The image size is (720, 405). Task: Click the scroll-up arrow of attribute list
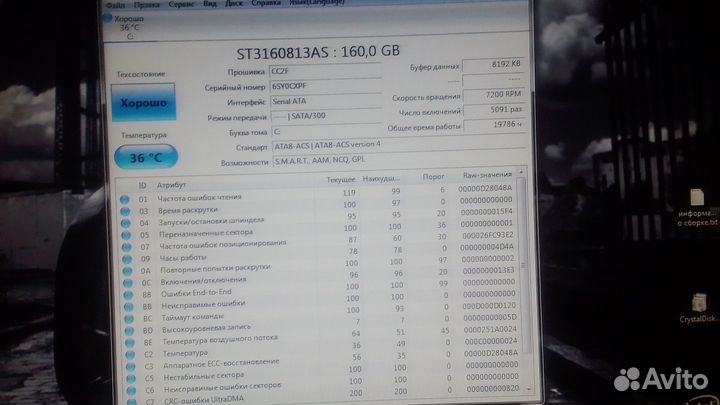click(521, 172)
